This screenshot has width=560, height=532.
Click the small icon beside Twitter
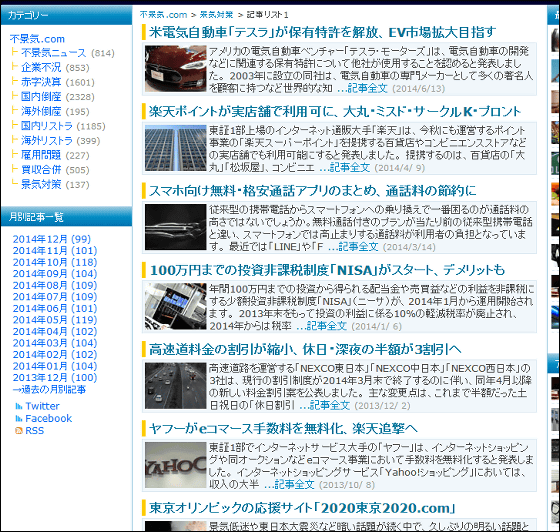[19, 406]
